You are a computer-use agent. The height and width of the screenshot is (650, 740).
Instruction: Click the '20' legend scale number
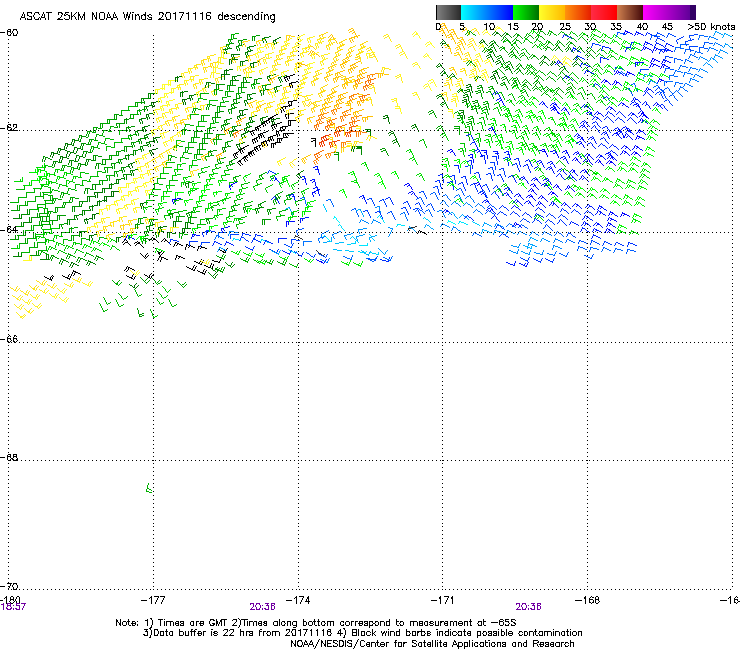[538, 27]
